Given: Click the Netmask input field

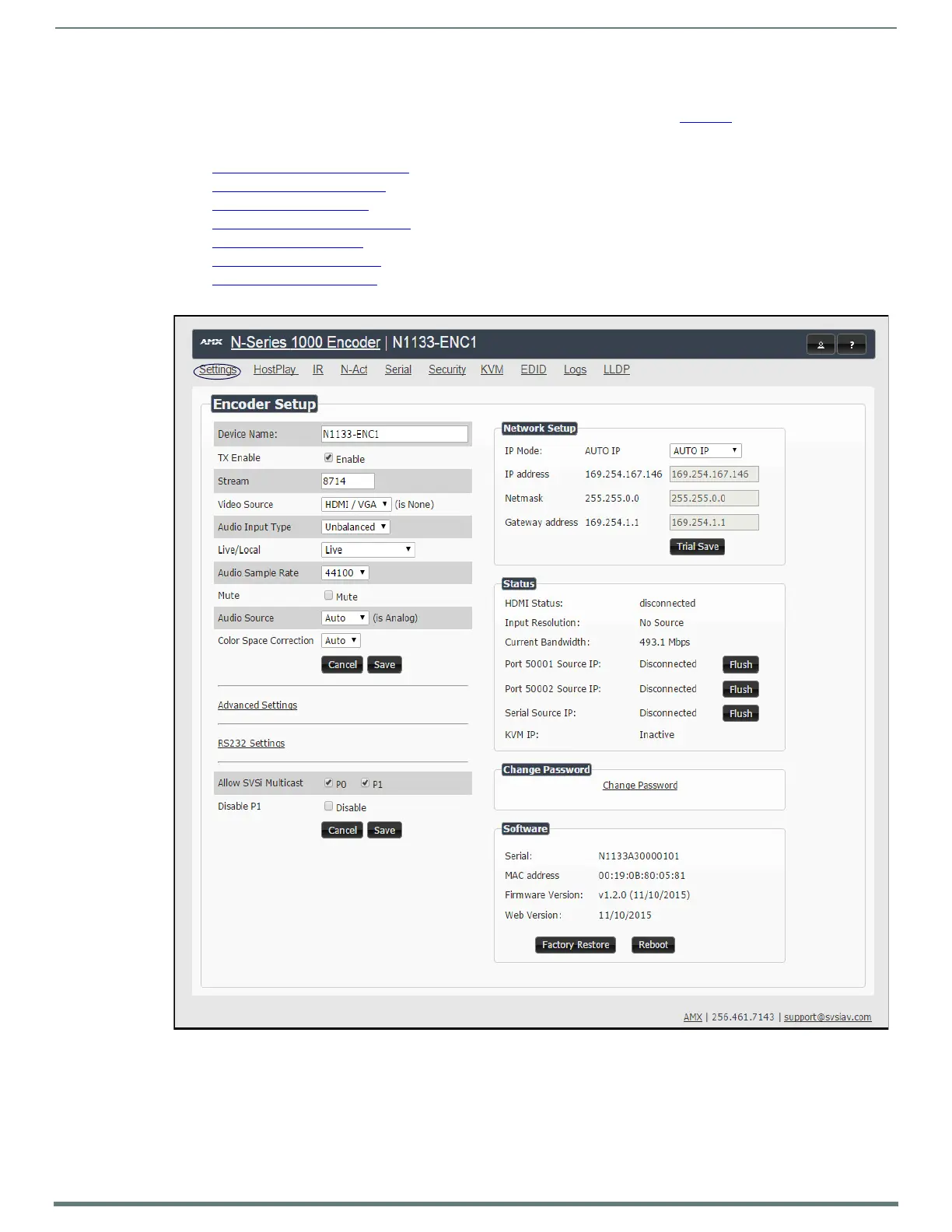Looking at the screenshot, I should pyautogui.click(x=714, y=499).
